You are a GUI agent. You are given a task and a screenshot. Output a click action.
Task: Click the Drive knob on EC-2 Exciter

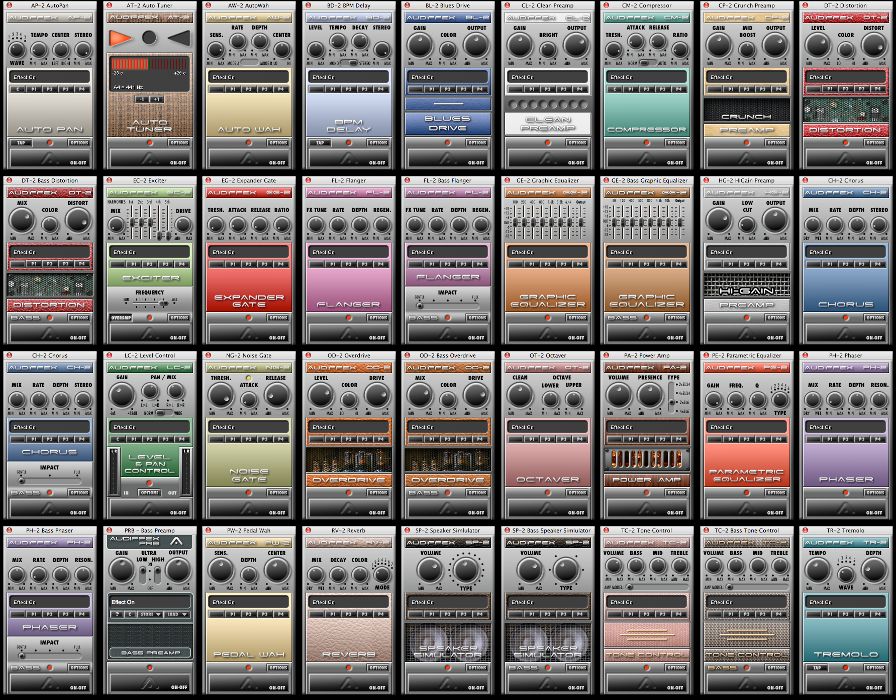[x=183, y=225]
